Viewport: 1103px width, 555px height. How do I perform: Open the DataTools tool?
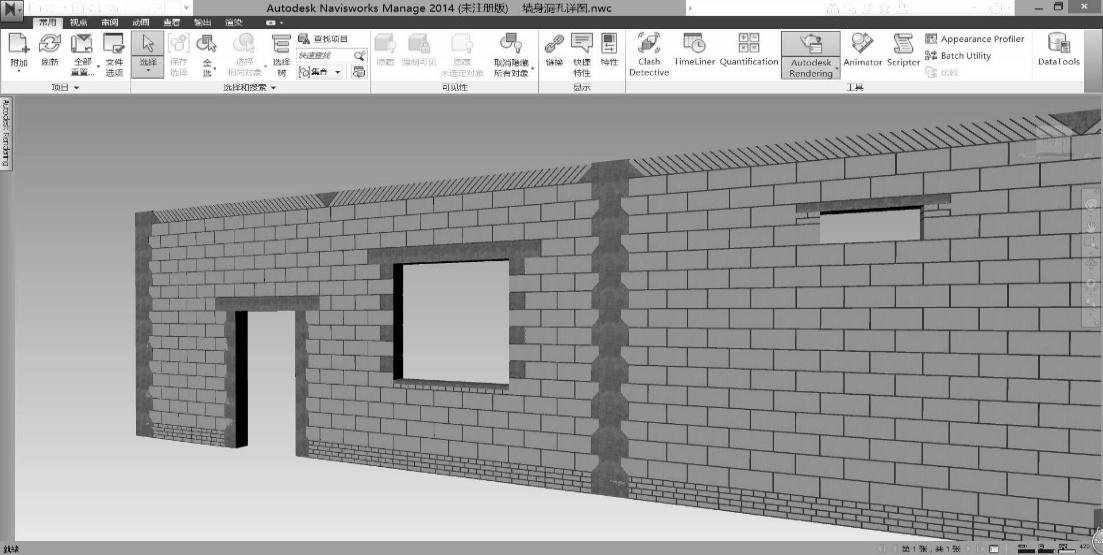click(x=1059, y=49)
